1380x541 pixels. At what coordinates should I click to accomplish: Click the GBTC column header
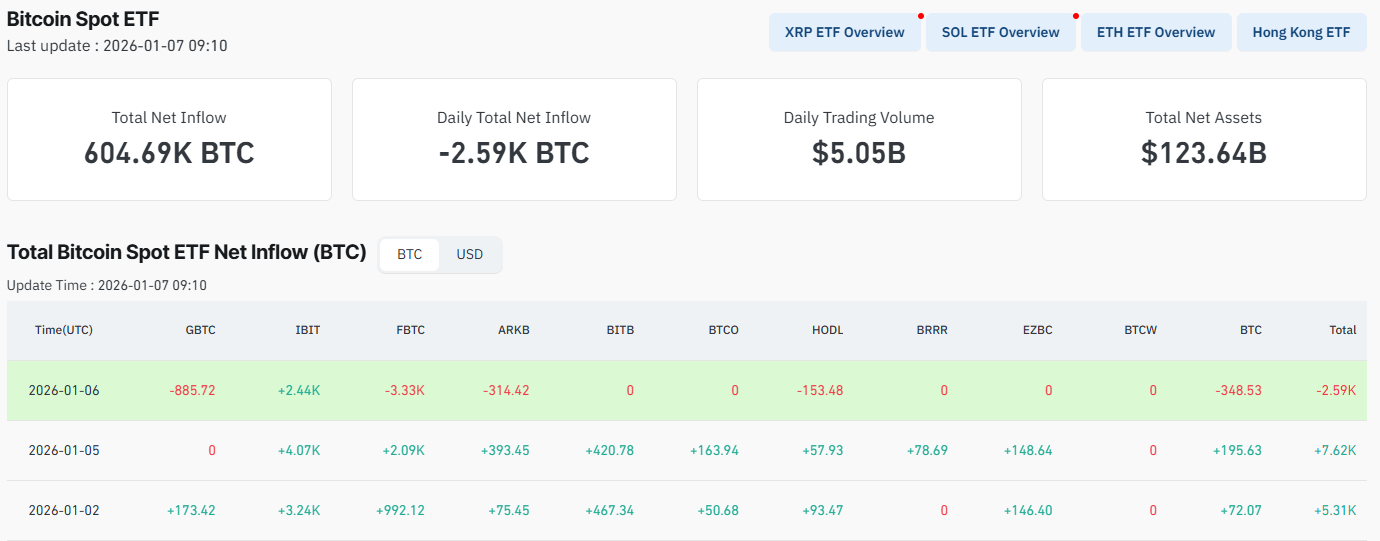200,330
